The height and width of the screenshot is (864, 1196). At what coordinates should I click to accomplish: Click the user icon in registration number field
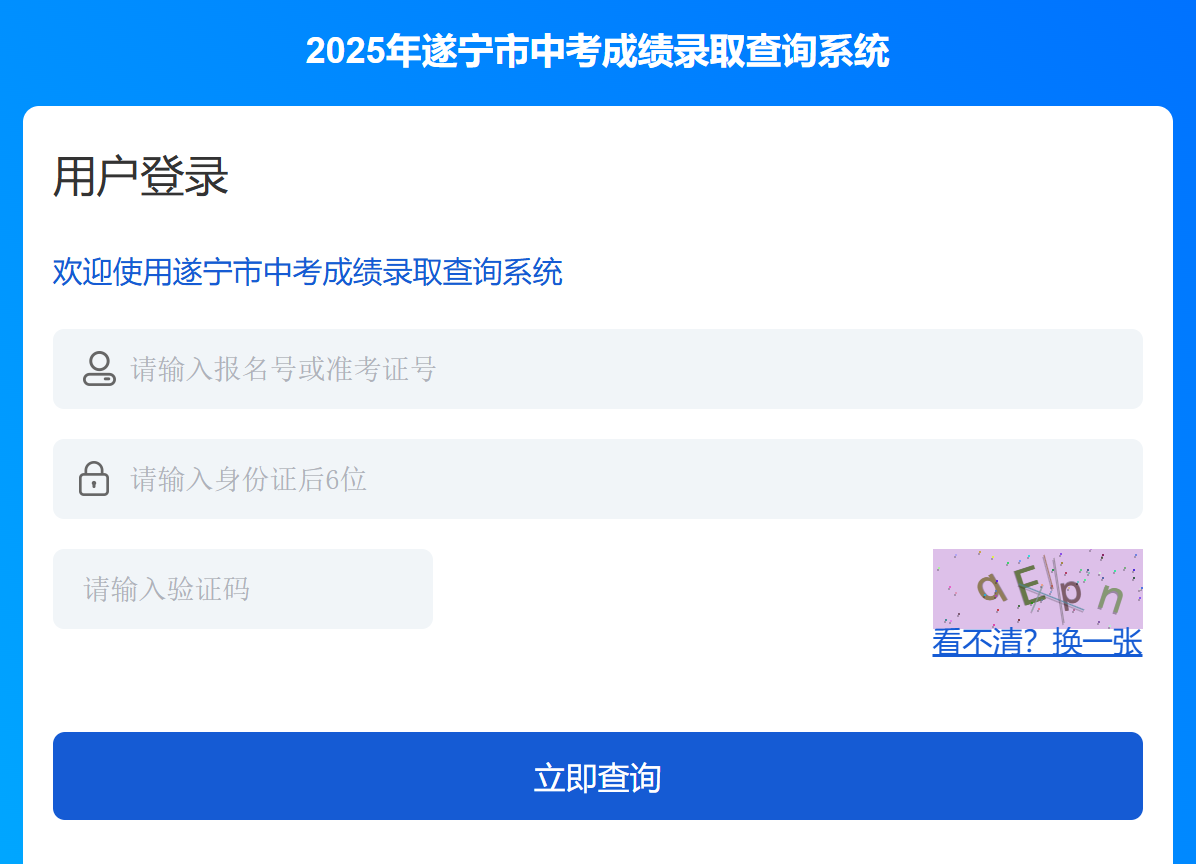tap(99, 369)
